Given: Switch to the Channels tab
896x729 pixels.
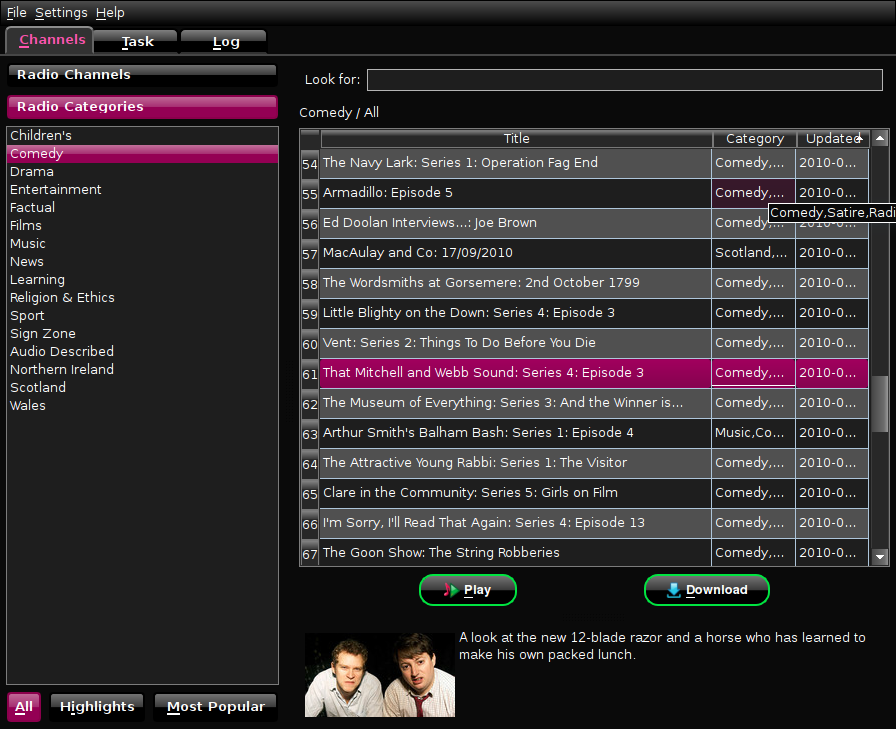Looking at the screenshot, I should (50, 40).
